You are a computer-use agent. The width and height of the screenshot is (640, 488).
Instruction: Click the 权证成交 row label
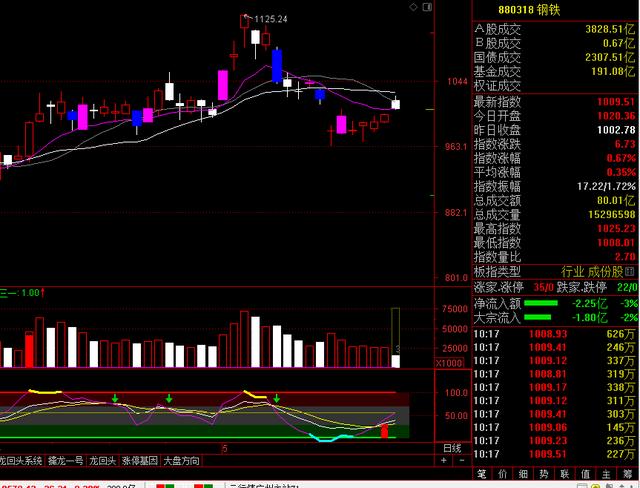497,86
